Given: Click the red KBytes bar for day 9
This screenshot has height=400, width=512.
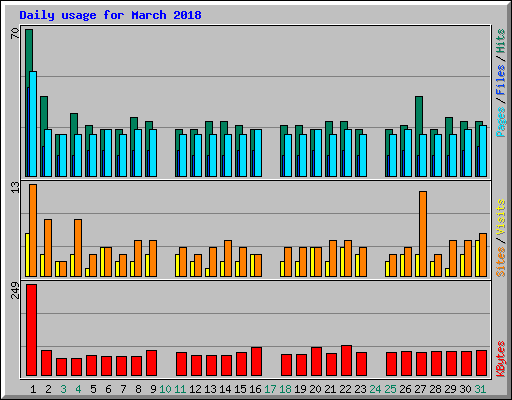Looking at the screenshot, I should [152, 363].
